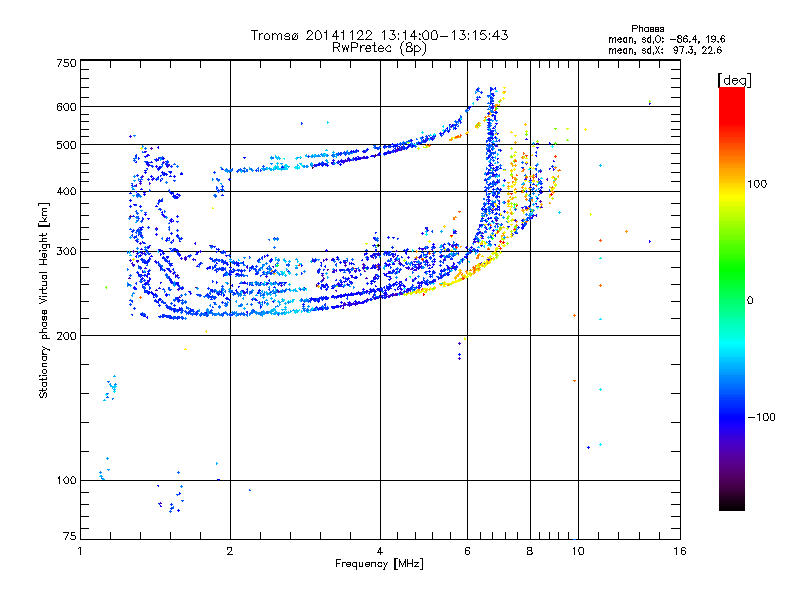Click the '6' x-axis tick label

click(x=467, y=551)
